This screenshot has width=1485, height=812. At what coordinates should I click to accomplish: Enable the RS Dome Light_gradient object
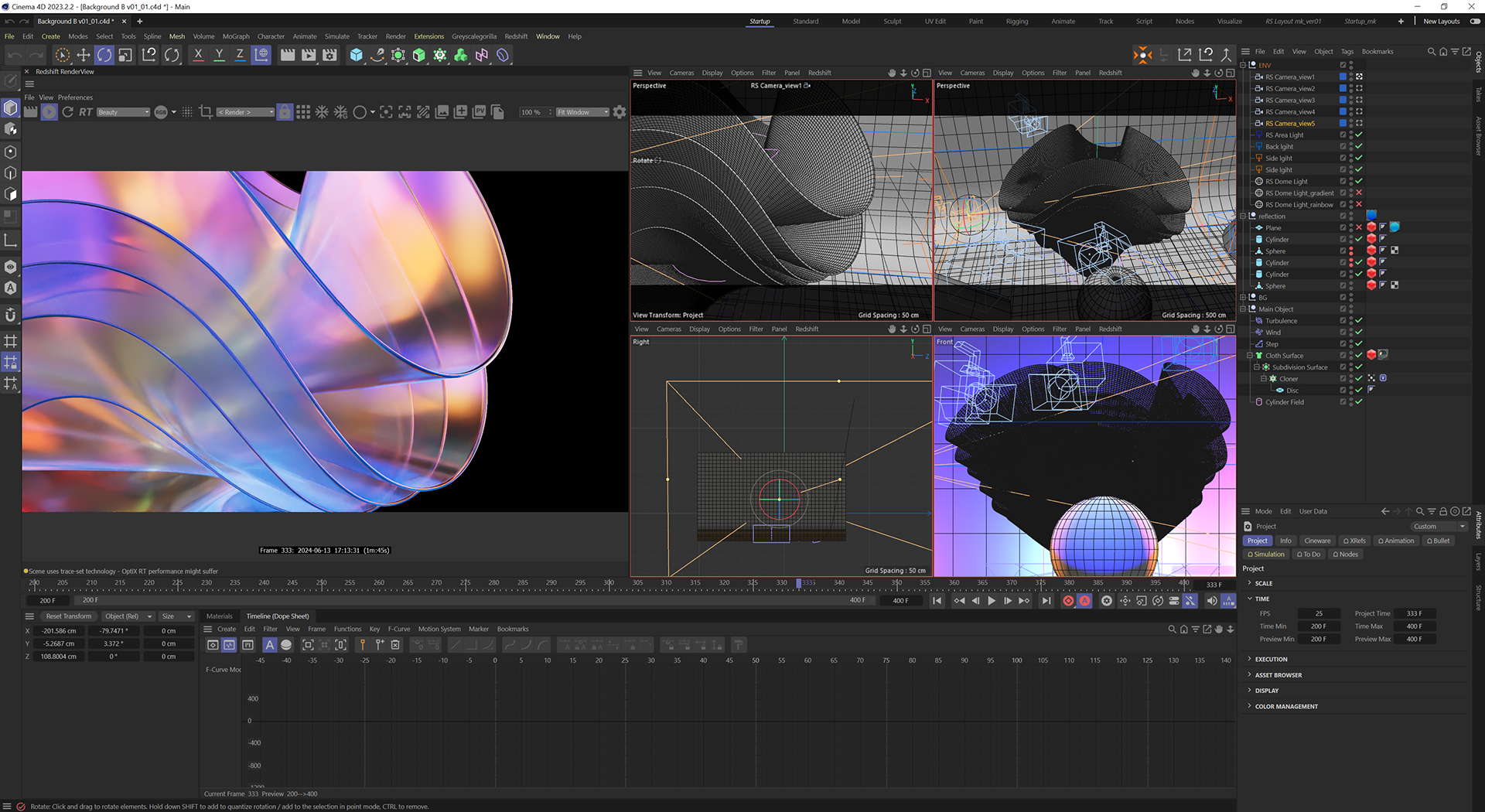click(1359, 193)
